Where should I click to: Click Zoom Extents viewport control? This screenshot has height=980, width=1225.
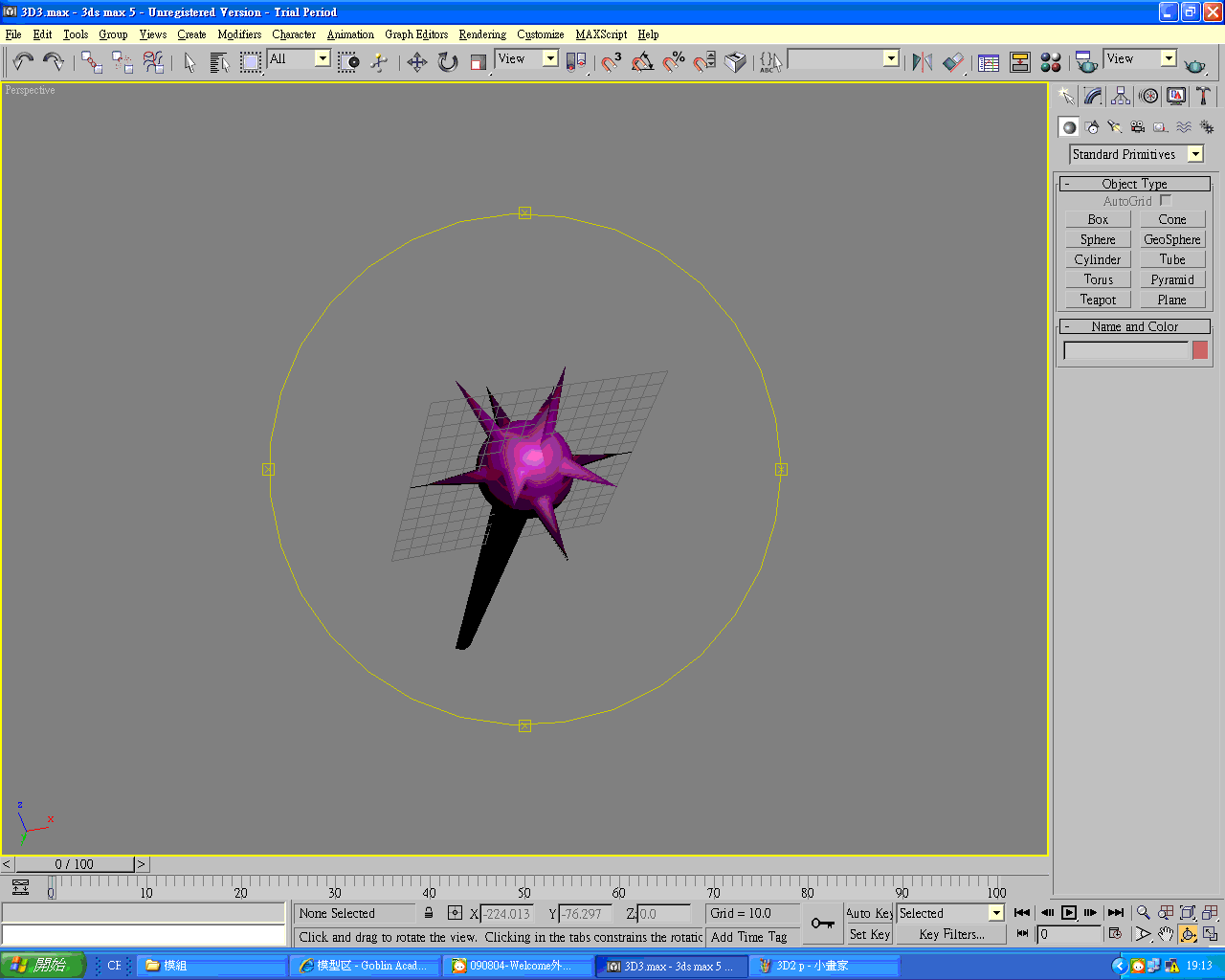[1188, 912]
